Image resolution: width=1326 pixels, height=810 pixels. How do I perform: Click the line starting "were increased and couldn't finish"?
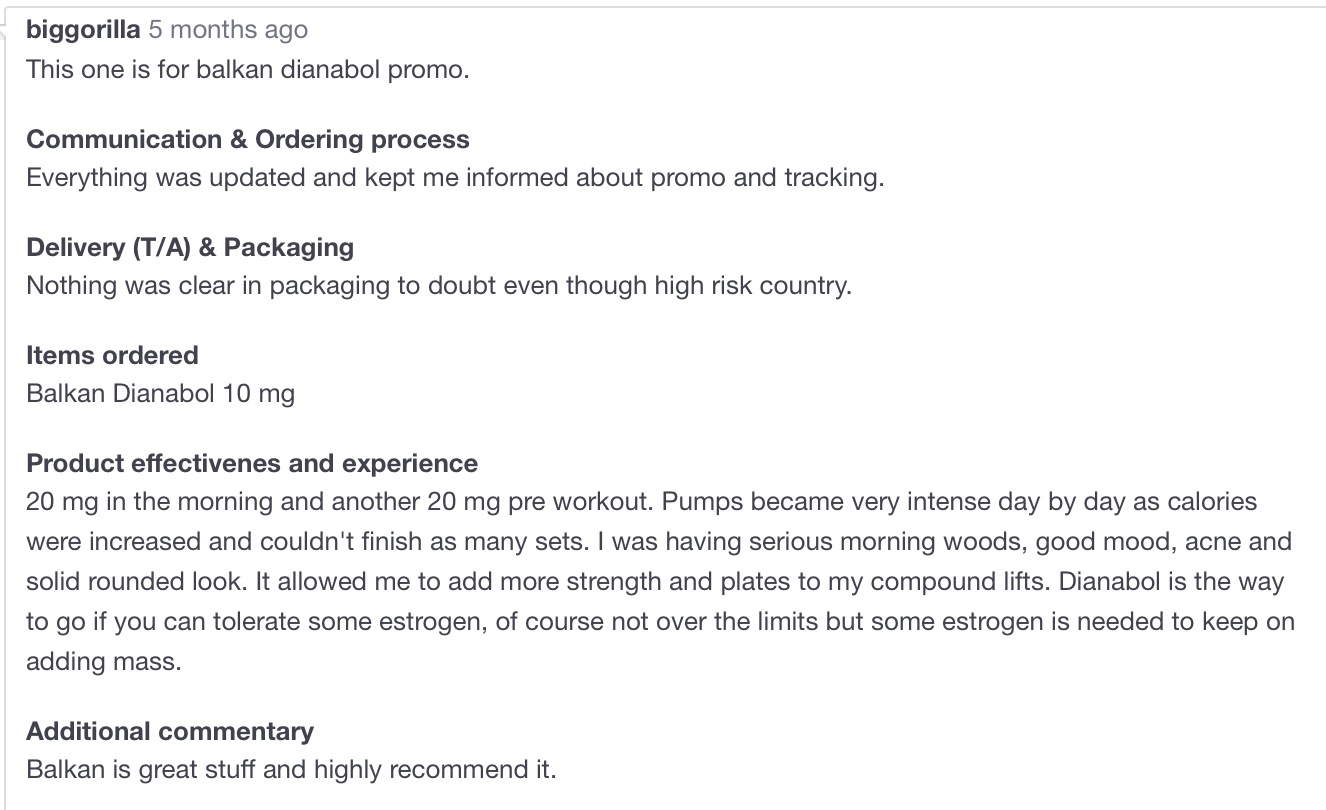coord(658,542)
